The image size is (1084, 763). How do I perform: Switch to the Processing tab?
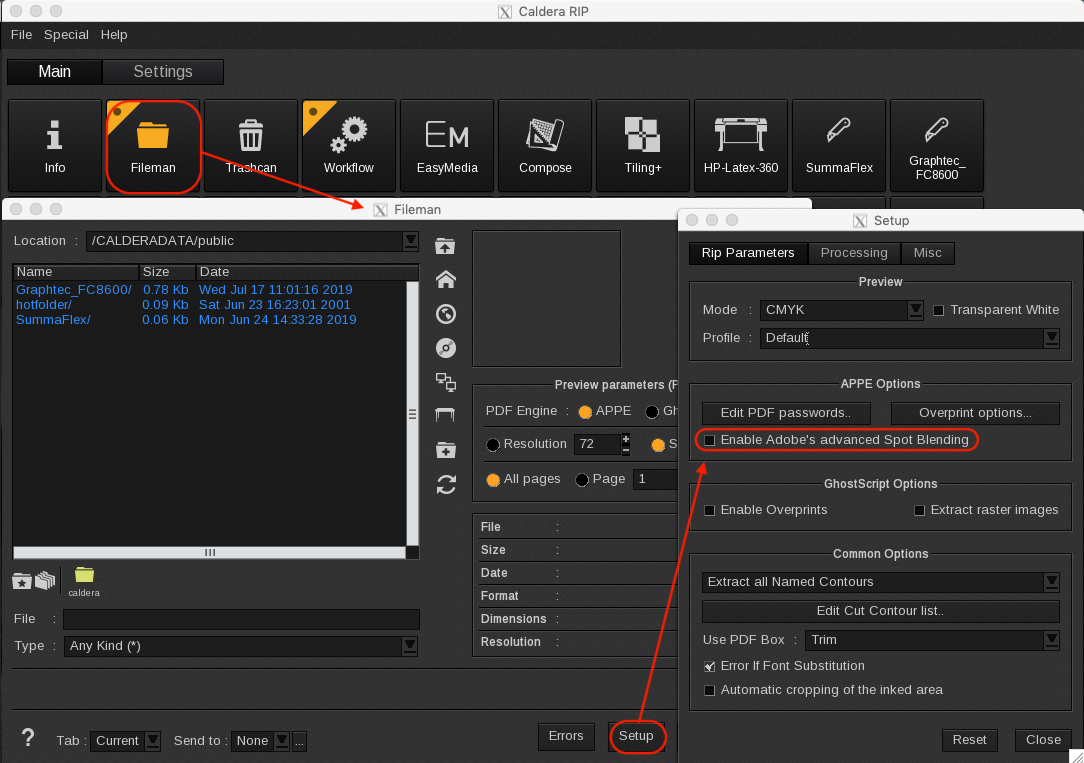click(x=854, y=253)
